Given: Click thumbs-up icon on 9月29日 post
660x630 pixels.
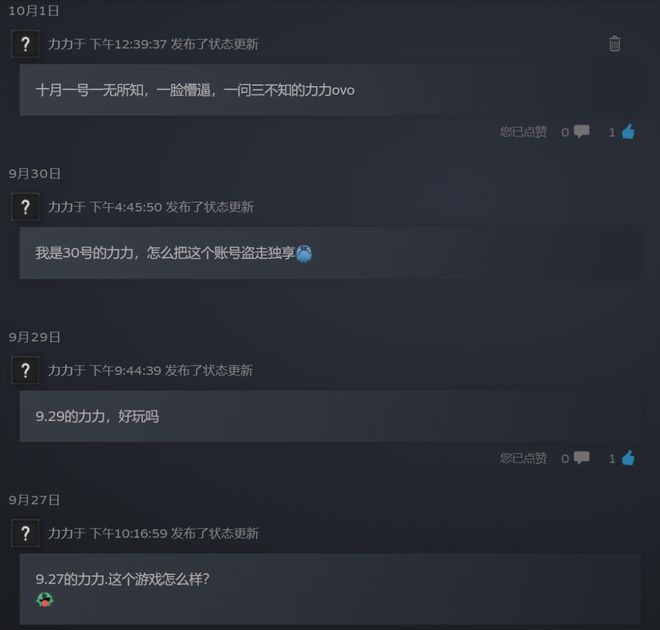Looking at the screenshot, I should [x=628, y=457].
